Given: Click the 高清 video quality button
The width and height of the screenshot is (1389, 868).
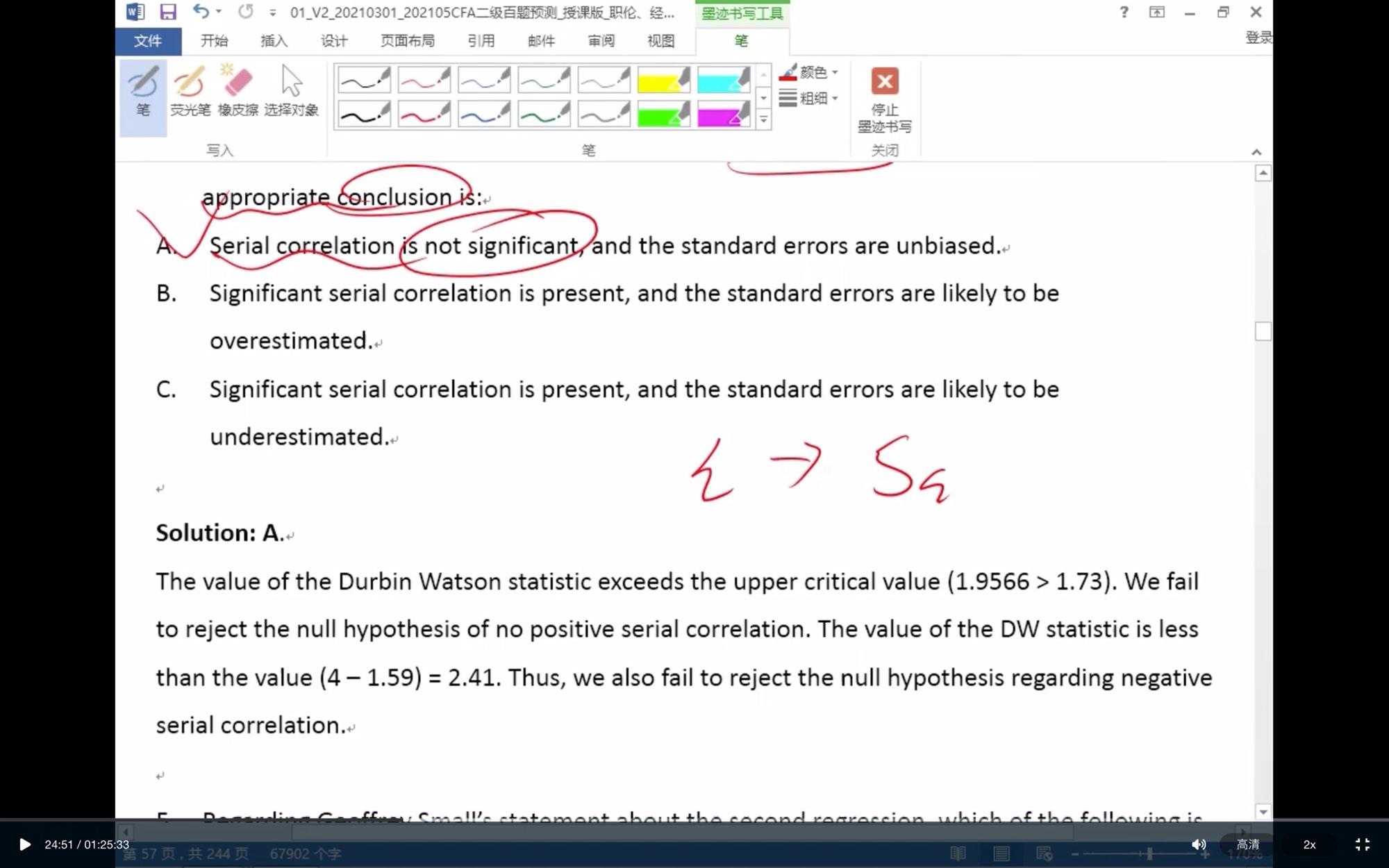Looking at the screenshot, I should click(1247, 844).
